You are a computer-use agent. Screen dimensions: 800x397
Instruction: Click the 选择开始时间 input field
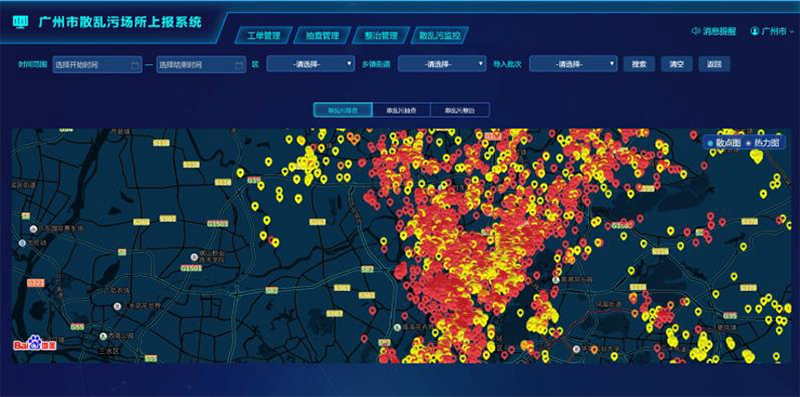pyautogui.click(x=97, y=65)
